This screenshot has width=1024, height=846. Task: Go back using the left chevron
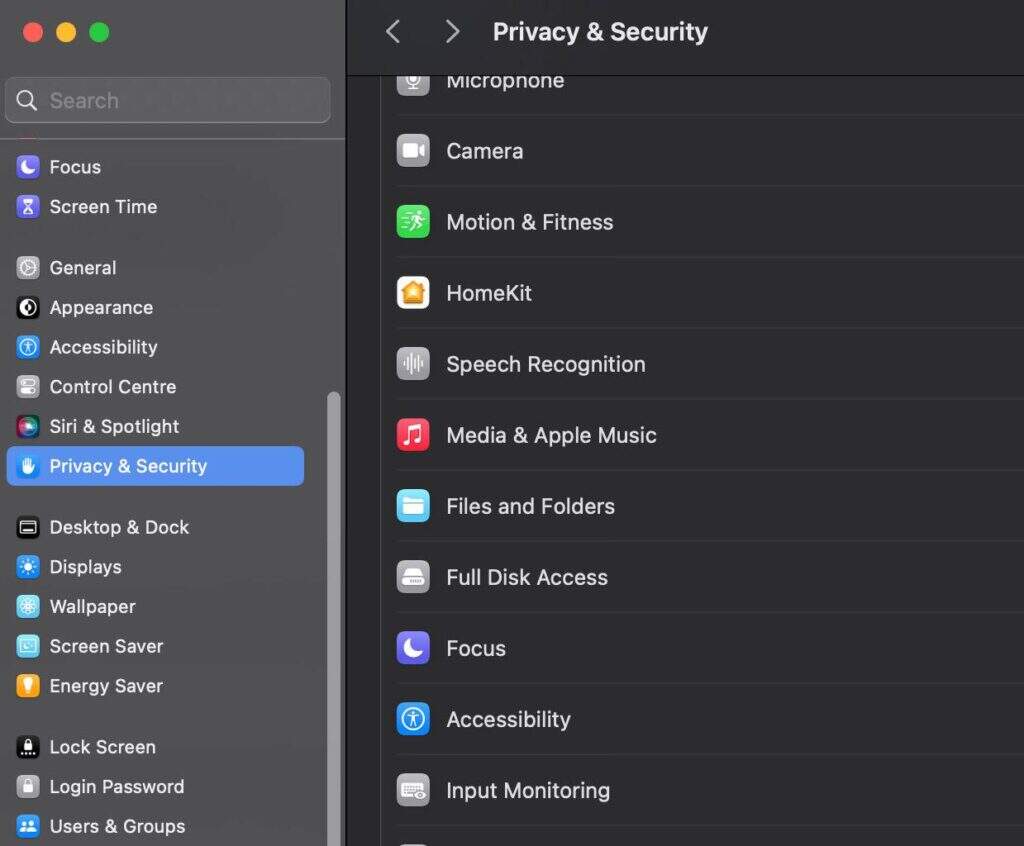pos(393,32)
